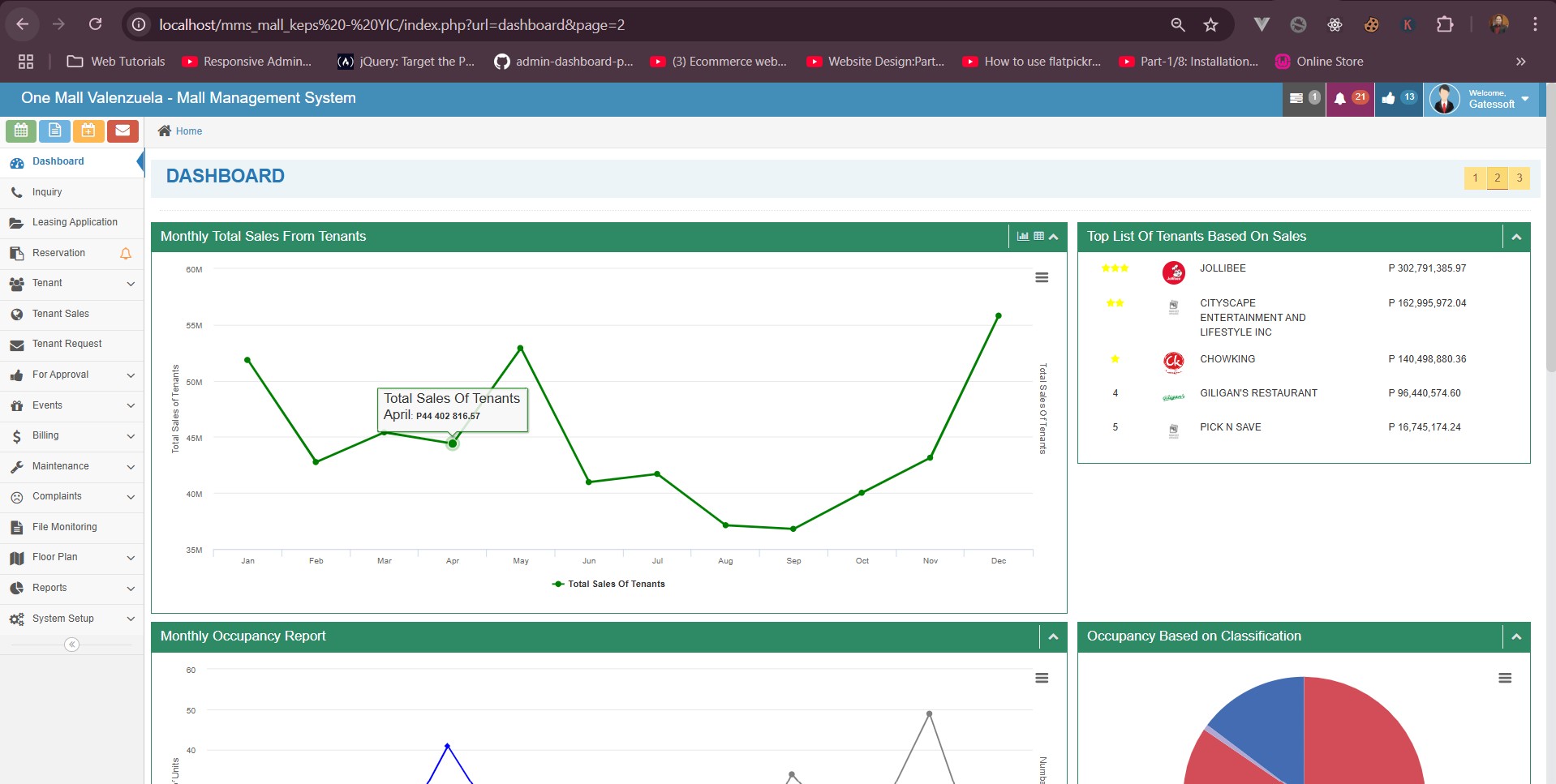
Task: Collapse the Monthly Total Sales panel
Action: (x=1053, y=237)
